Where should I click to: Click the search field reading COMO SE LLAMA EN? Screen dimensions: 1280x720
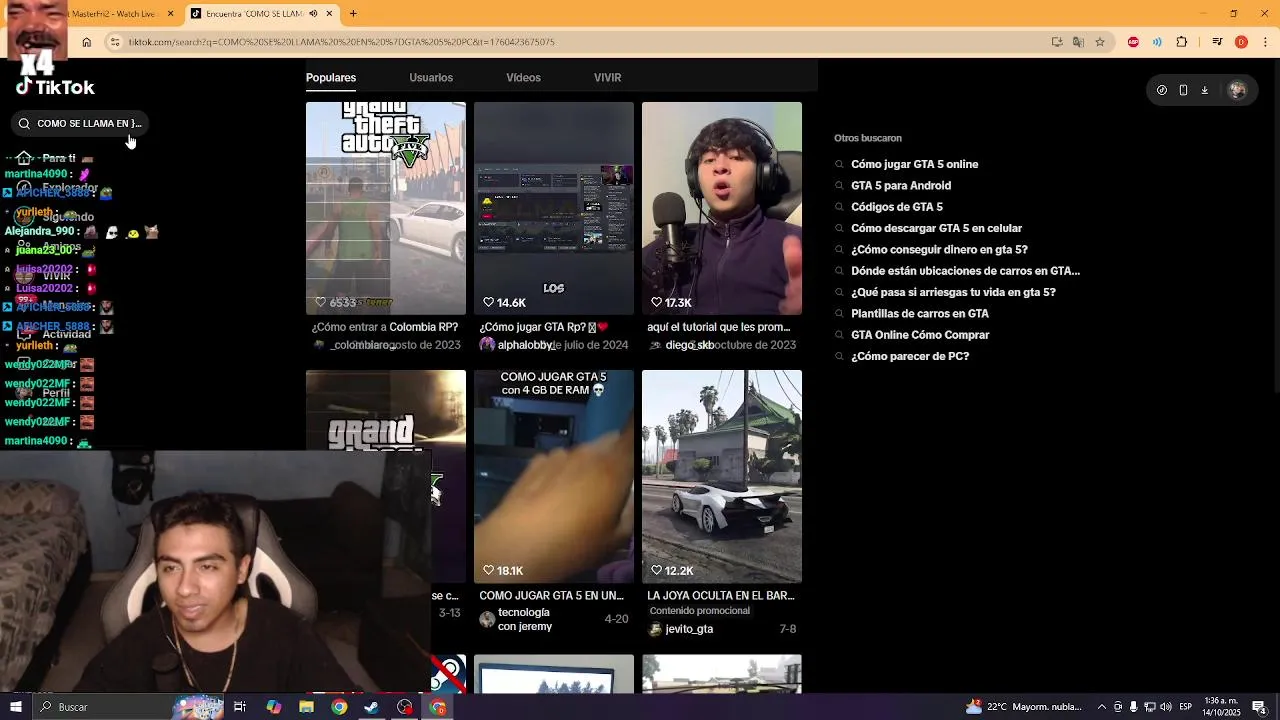coord(80,123)
